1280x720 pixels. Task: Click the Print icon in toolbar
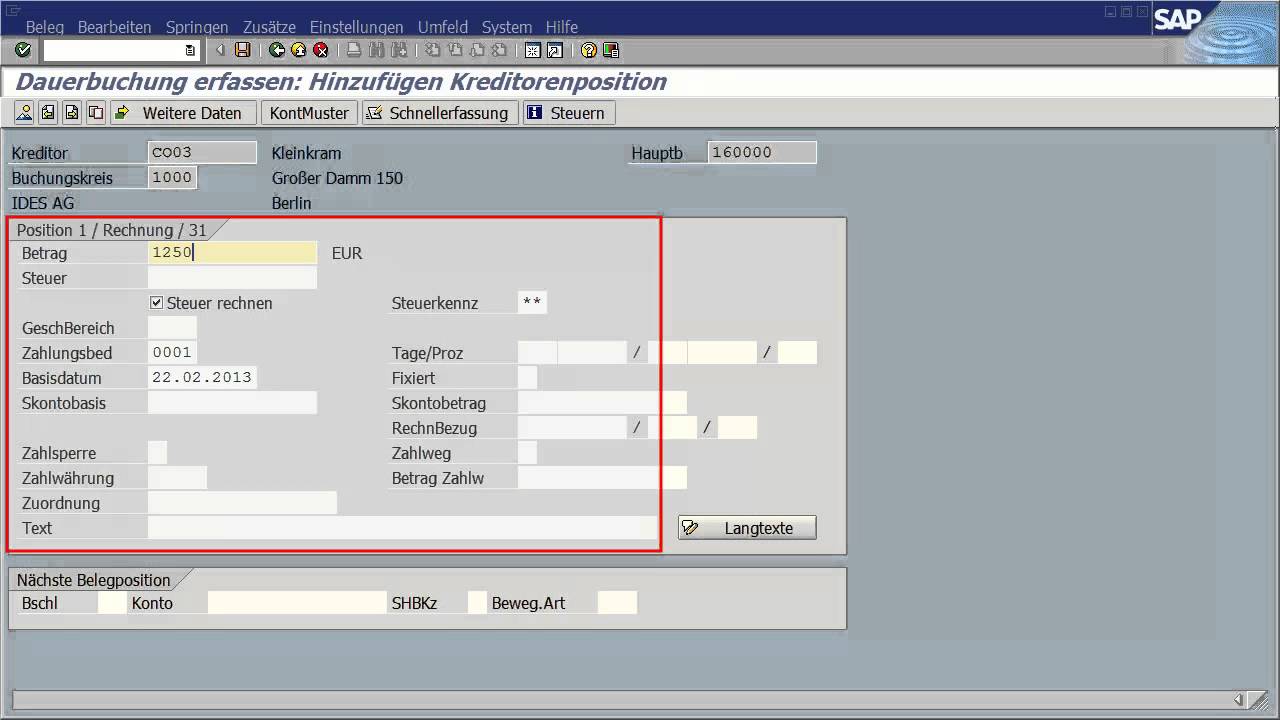click(x=354, y=50)
